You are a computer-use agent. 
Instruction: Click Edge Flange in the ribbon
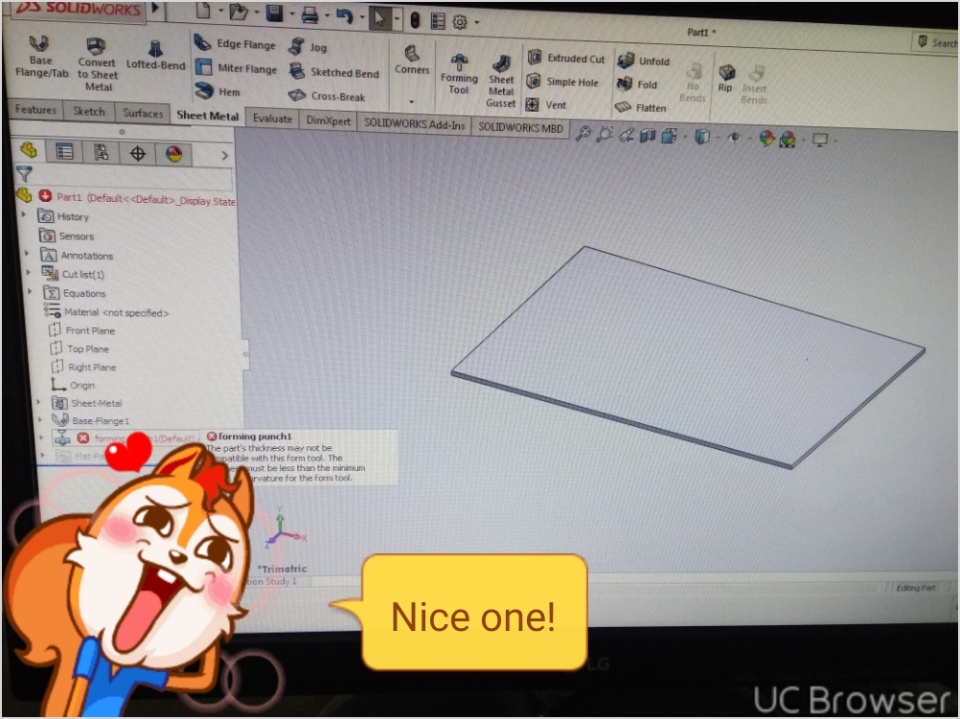(x=235, y=43)
